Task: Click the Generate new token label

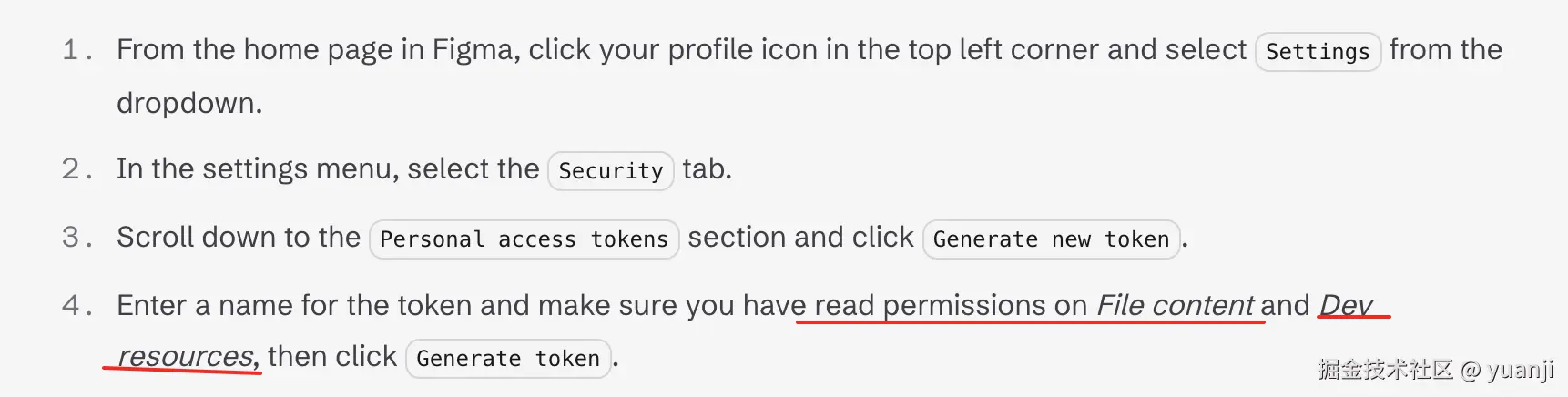Action: 1051,239
